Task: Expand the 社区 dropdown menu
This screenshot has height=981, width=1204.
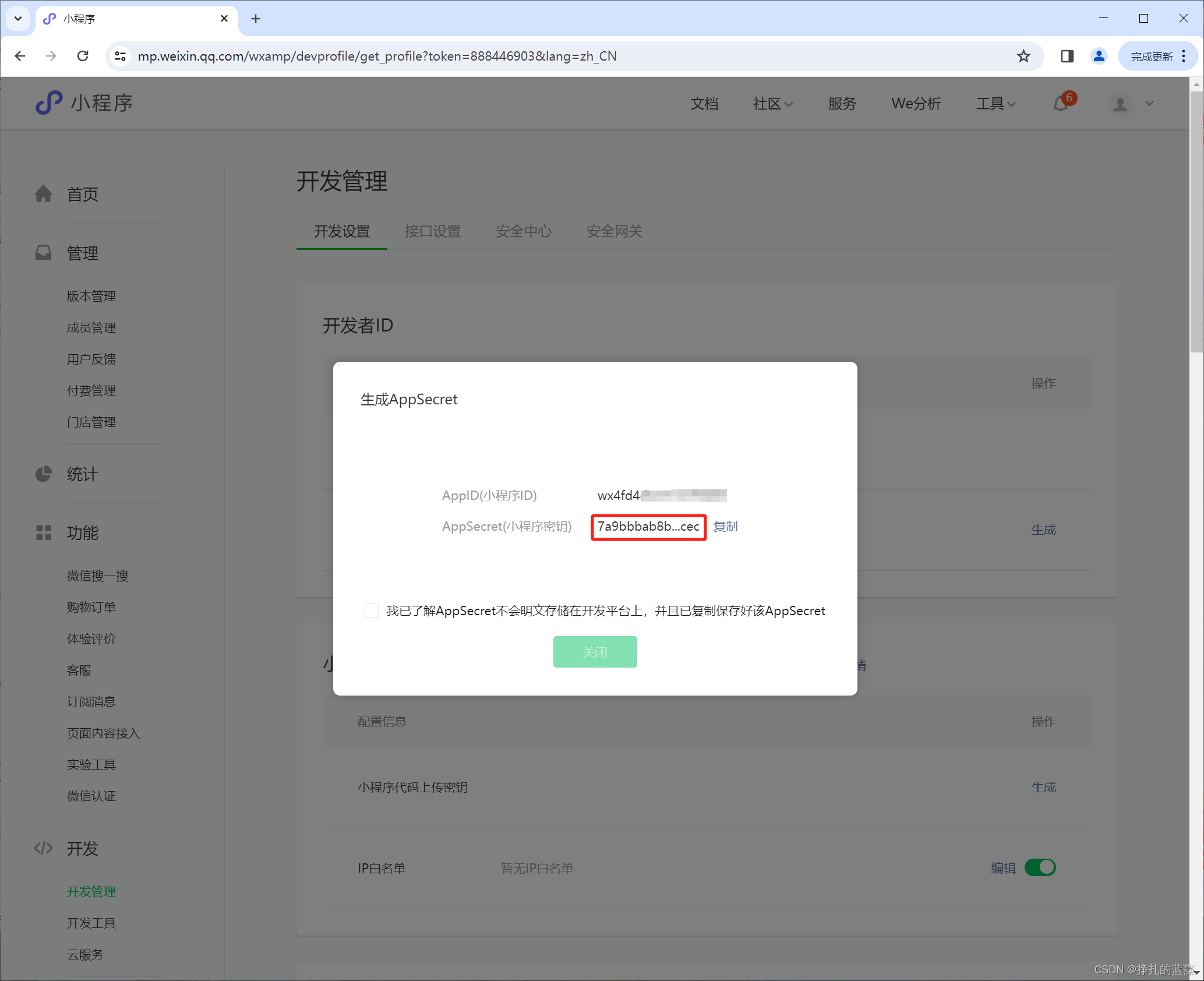Action: 772,104
